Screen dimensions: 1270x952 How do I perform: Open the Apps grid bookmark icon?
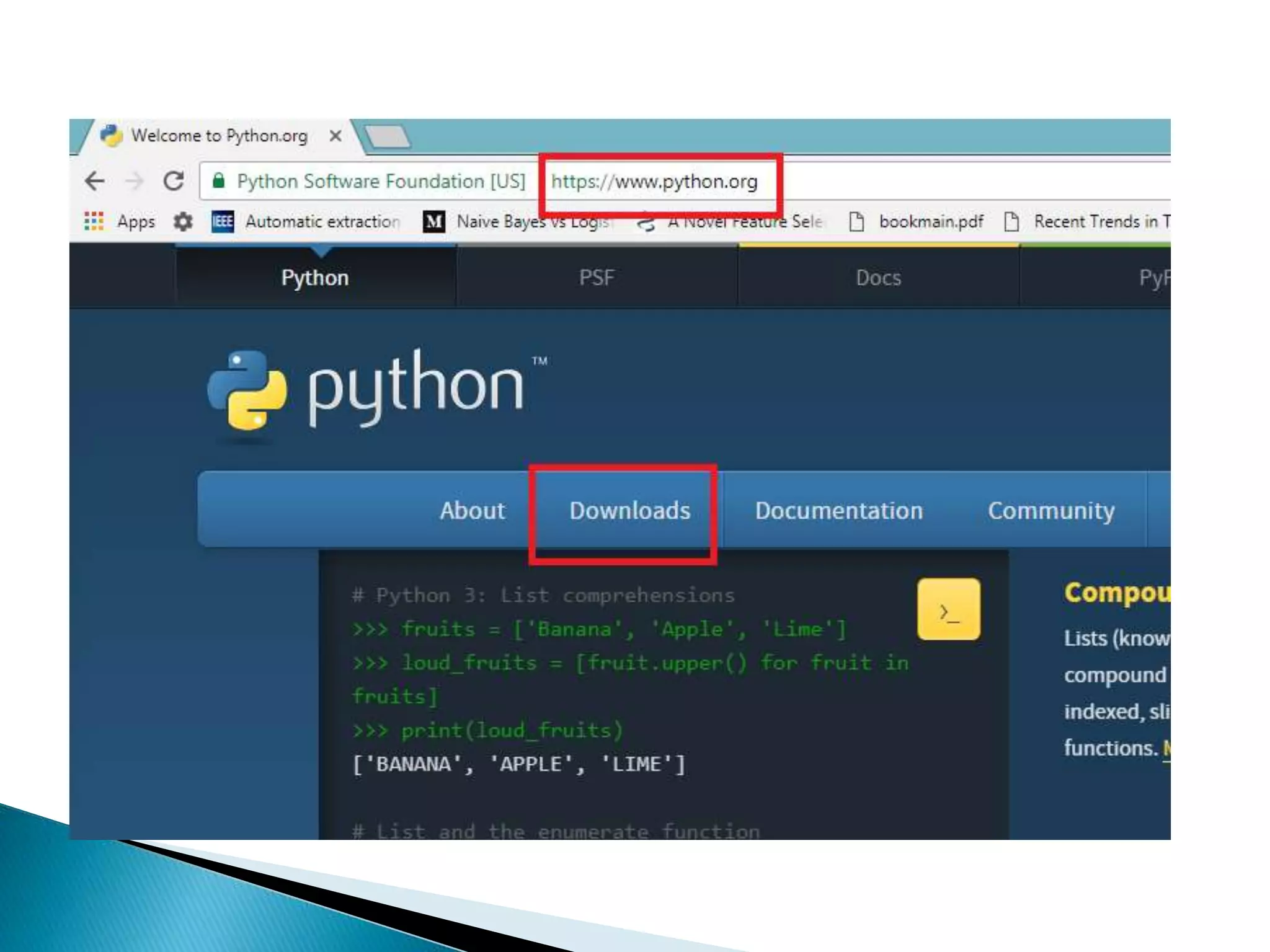point(94,221)
